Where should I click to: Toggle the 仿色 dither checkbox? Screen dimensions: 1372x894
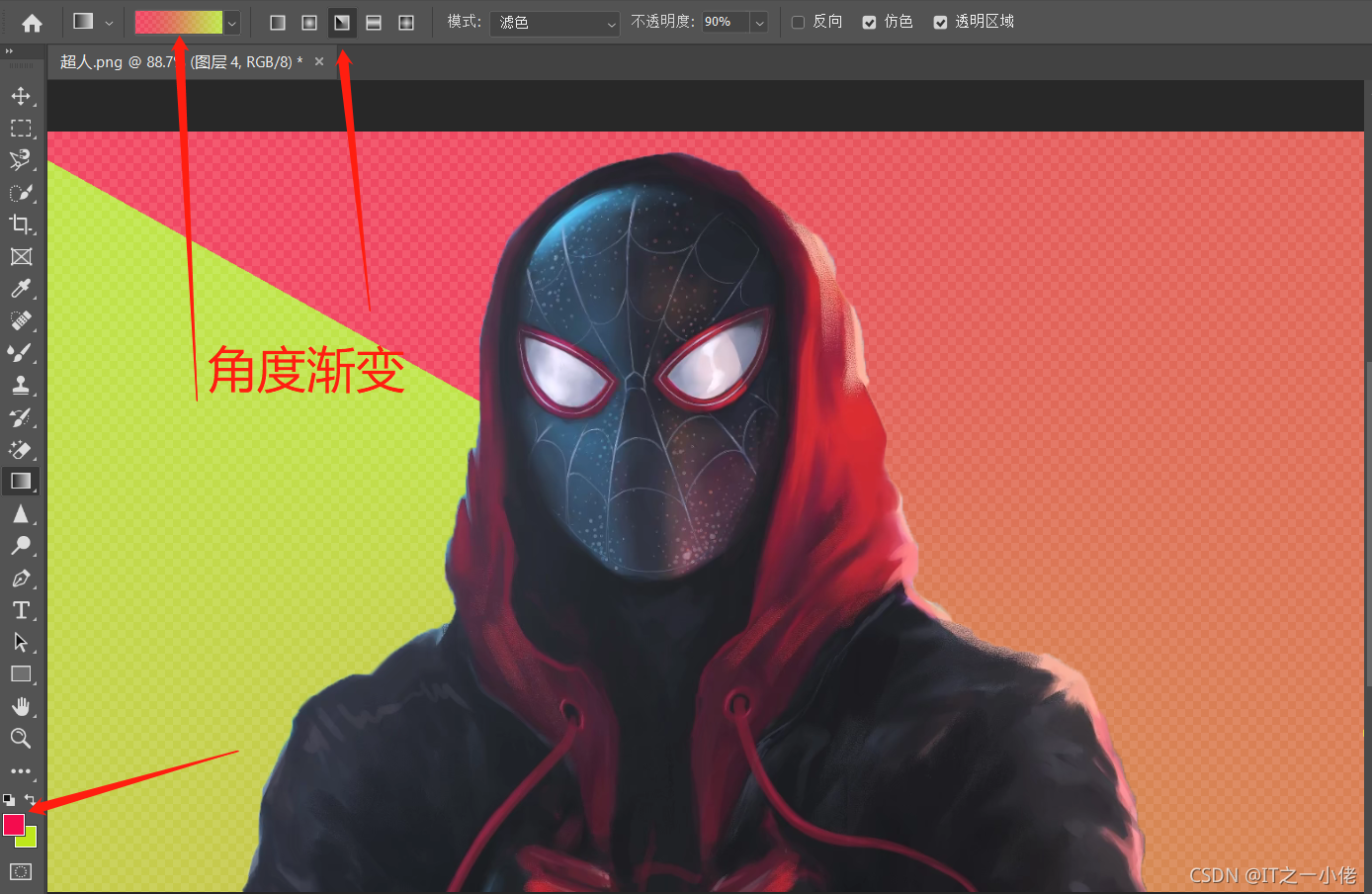point(869,23)
